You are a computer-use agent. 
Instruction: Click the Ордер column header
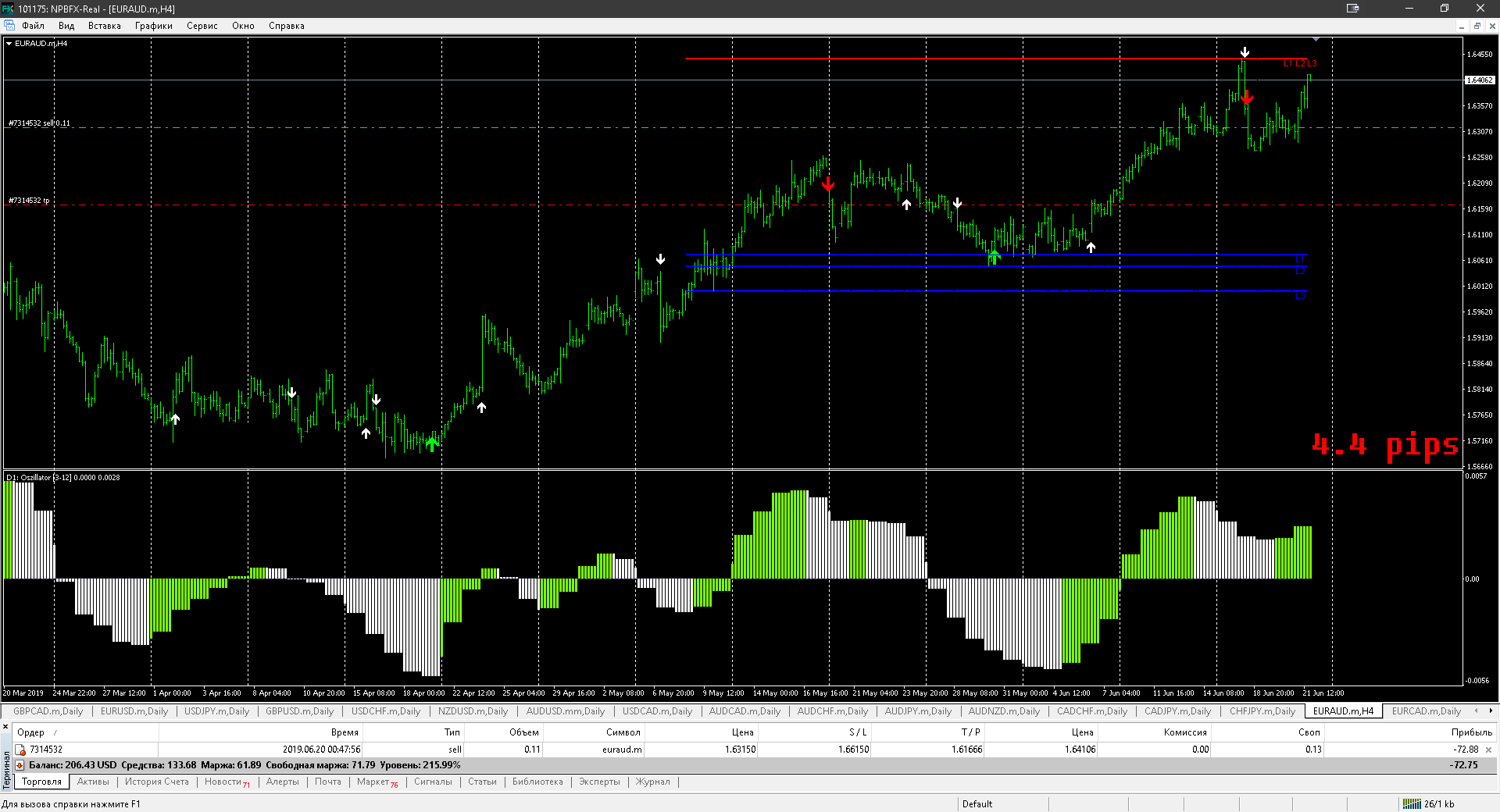pyautogui.click(x=31, y=732)
